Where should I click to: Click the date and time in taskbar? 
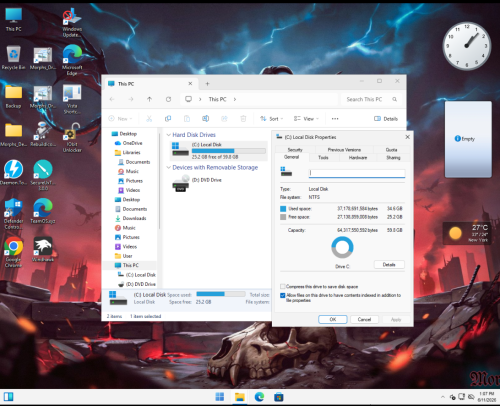point(487,397)
